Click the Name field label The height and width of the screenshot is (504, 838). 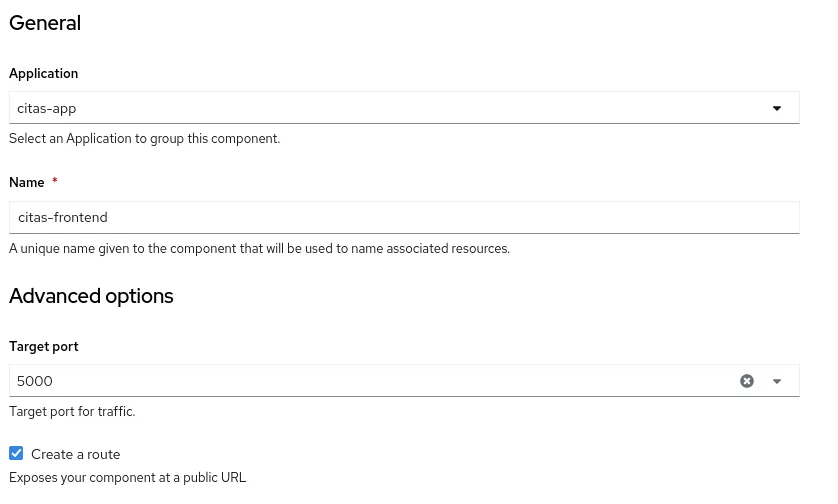[27, 183]
